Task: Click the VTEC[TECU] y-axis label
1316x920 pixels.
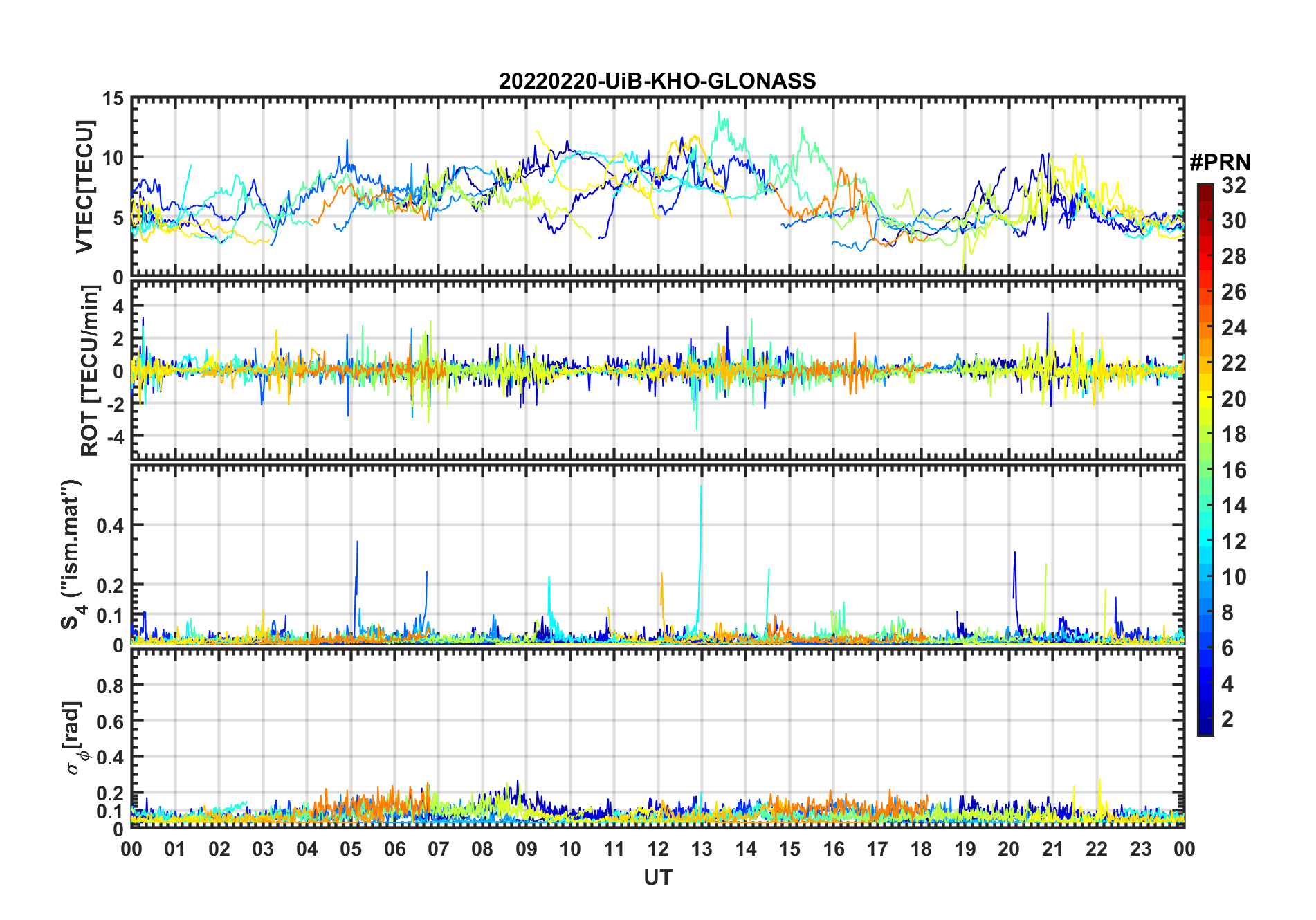Action: [84, 187]
